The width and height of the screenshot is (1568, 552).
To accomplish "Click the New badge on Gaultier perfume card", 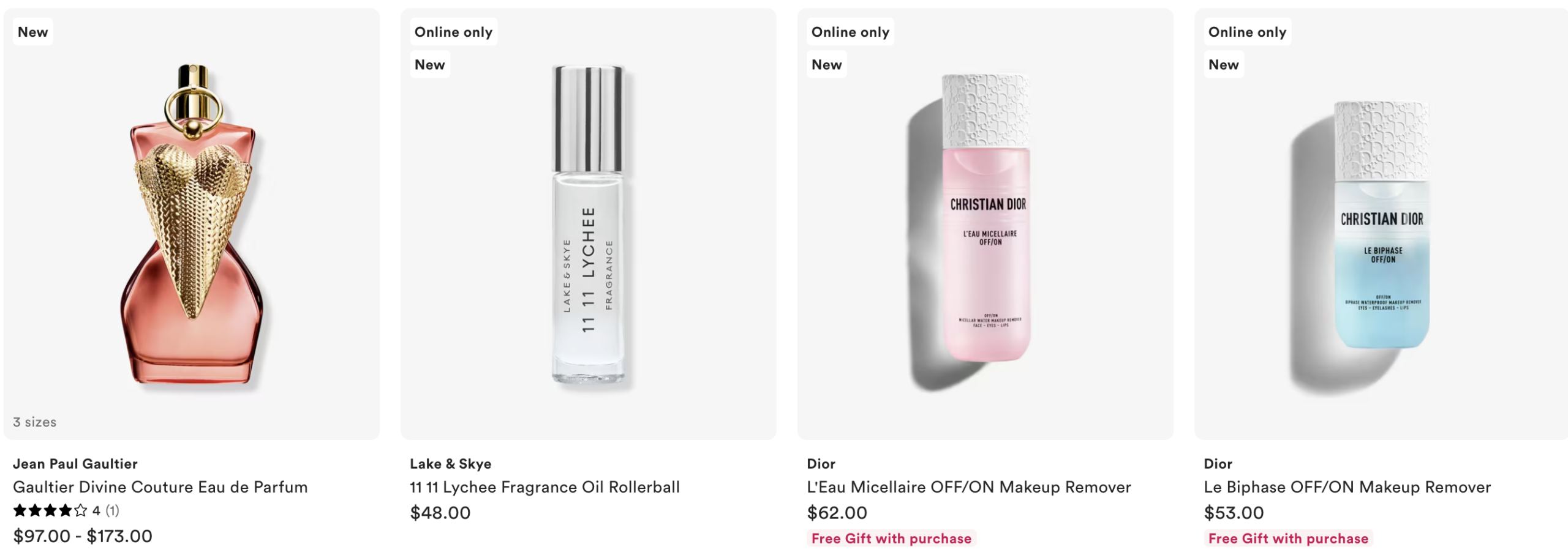I will click(33, 32).
